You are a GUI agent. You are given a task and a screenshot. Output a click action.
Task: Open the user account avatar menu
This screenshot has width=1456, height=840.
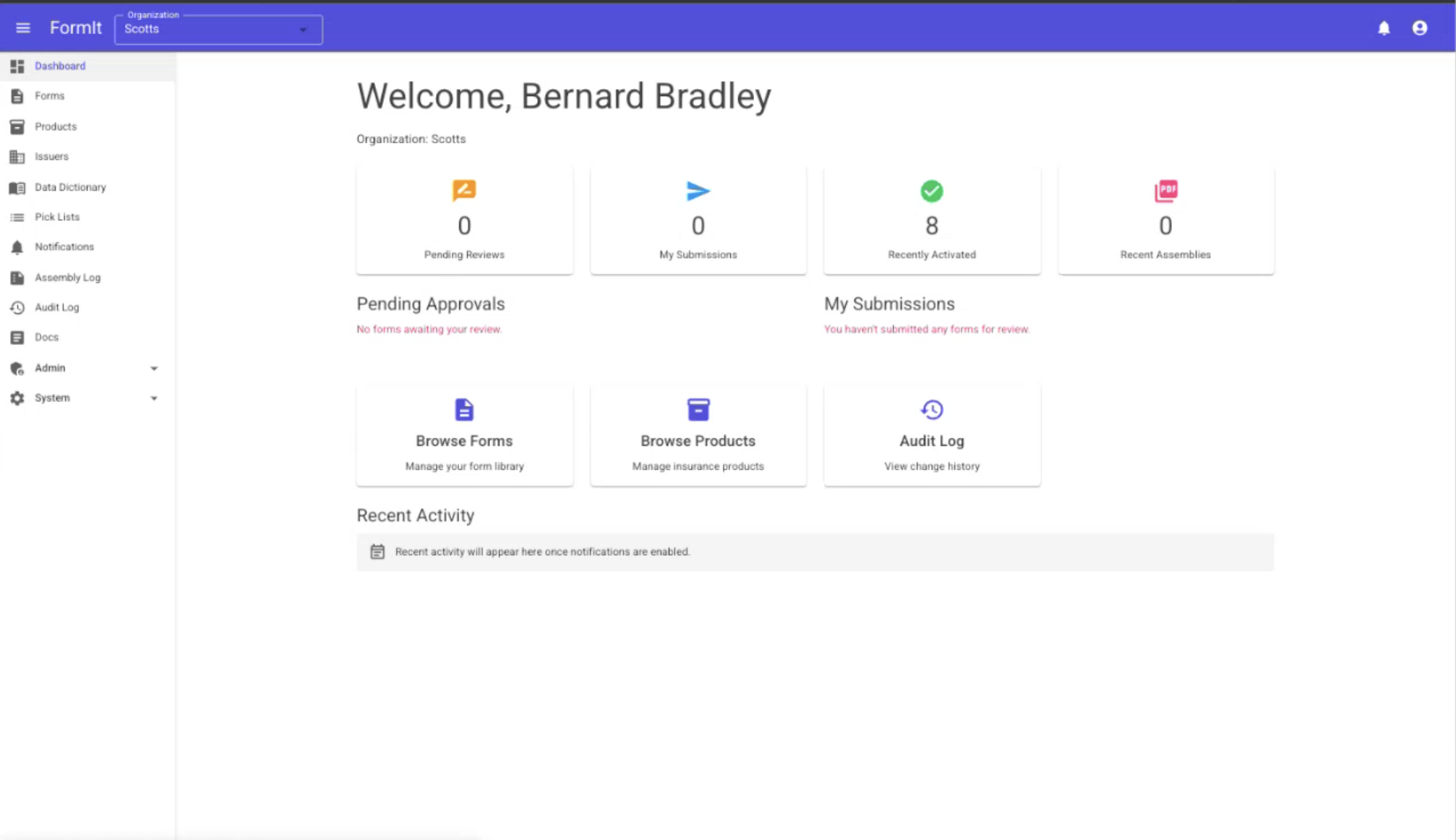tap(1420, 28)
